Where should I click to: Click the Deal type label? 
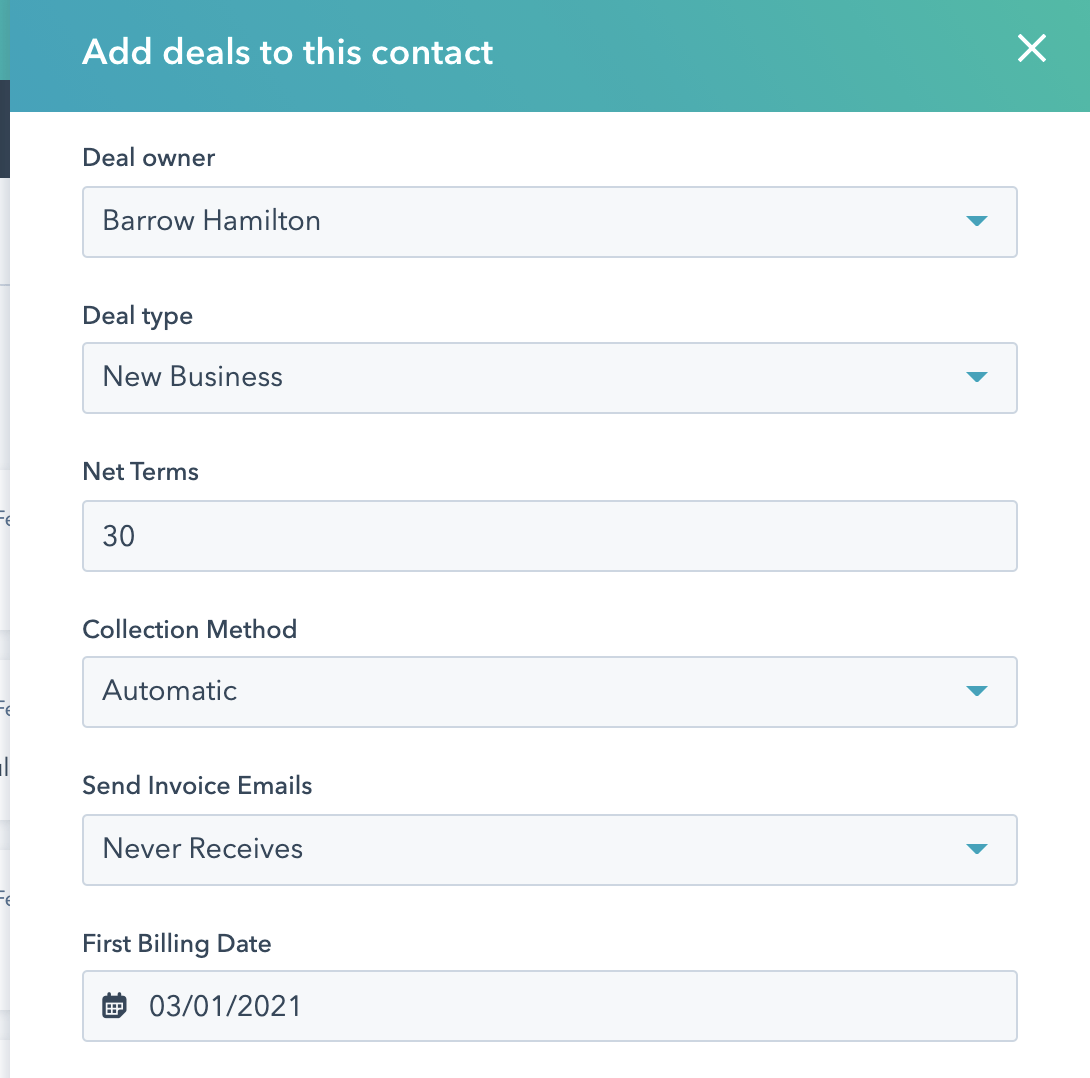coord(138,316)
